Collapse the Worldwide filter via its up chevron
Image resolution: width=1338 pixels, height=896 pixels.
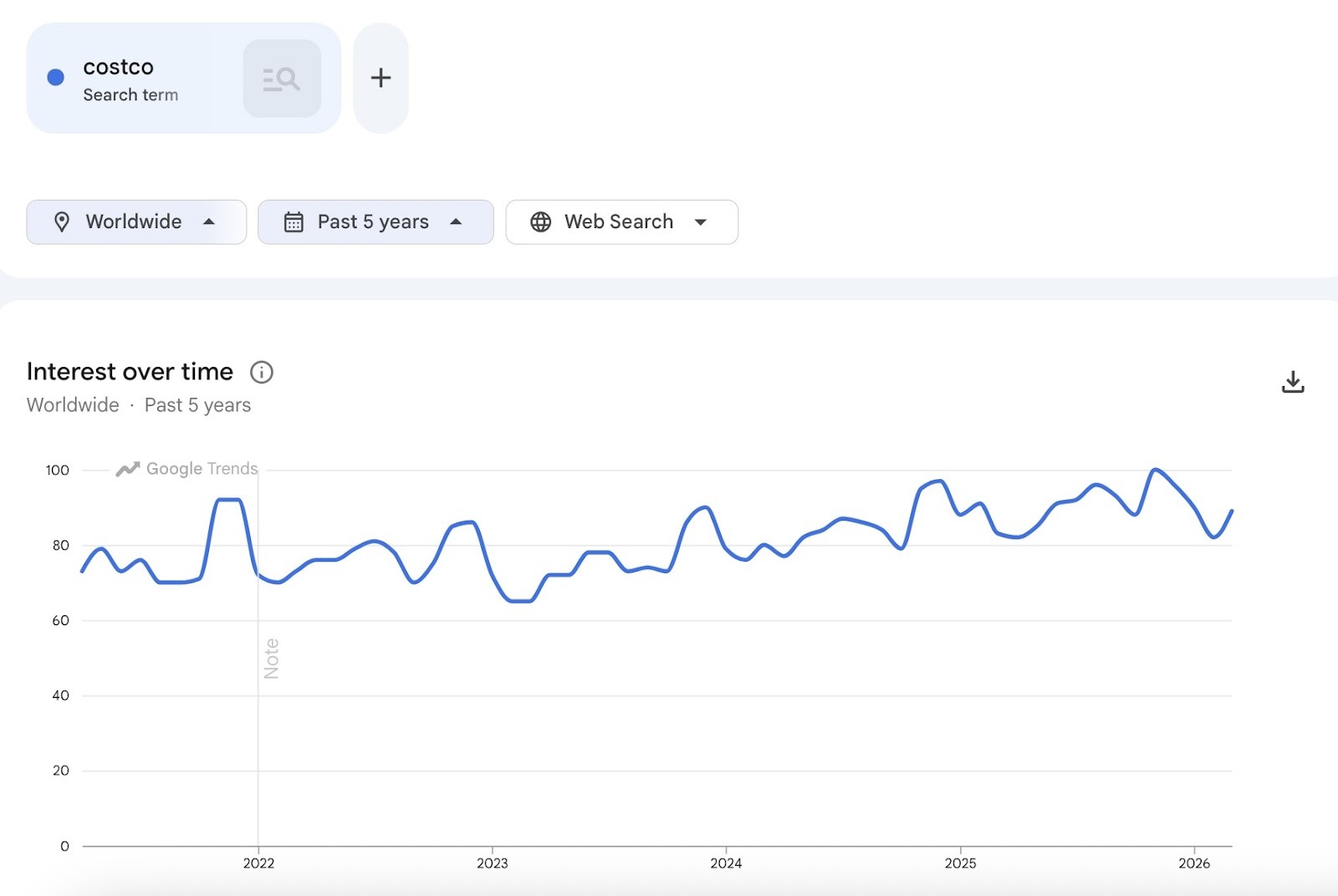click(x=208, y=221)
